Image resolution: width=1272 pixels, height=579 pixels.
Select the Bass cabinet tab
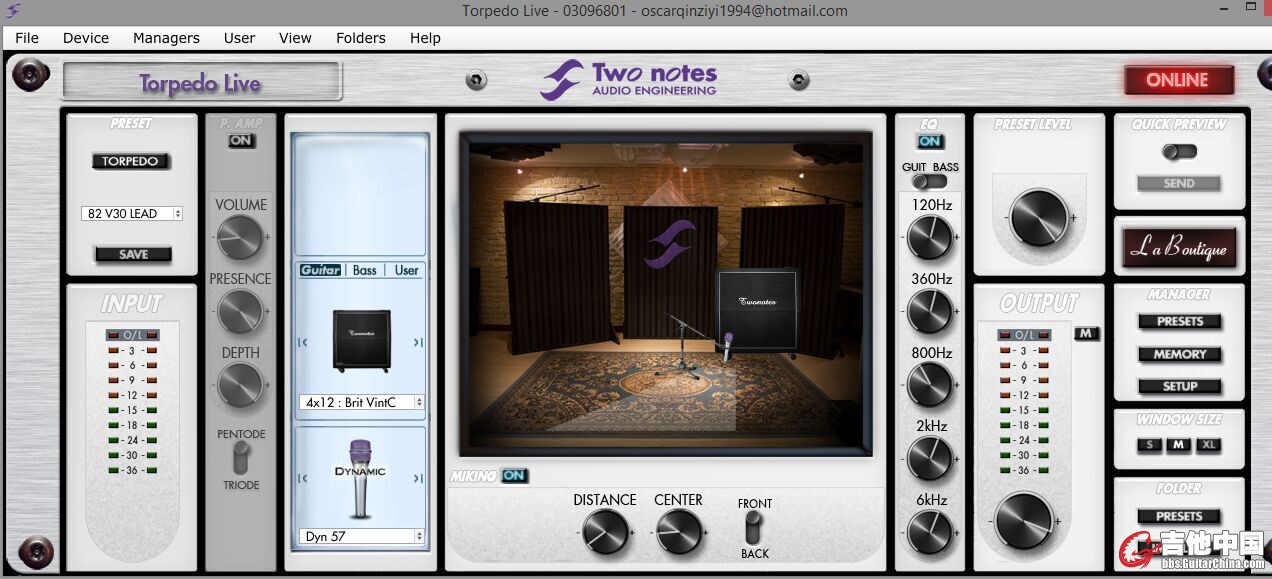pyautogui.click(x=365, y=270)
